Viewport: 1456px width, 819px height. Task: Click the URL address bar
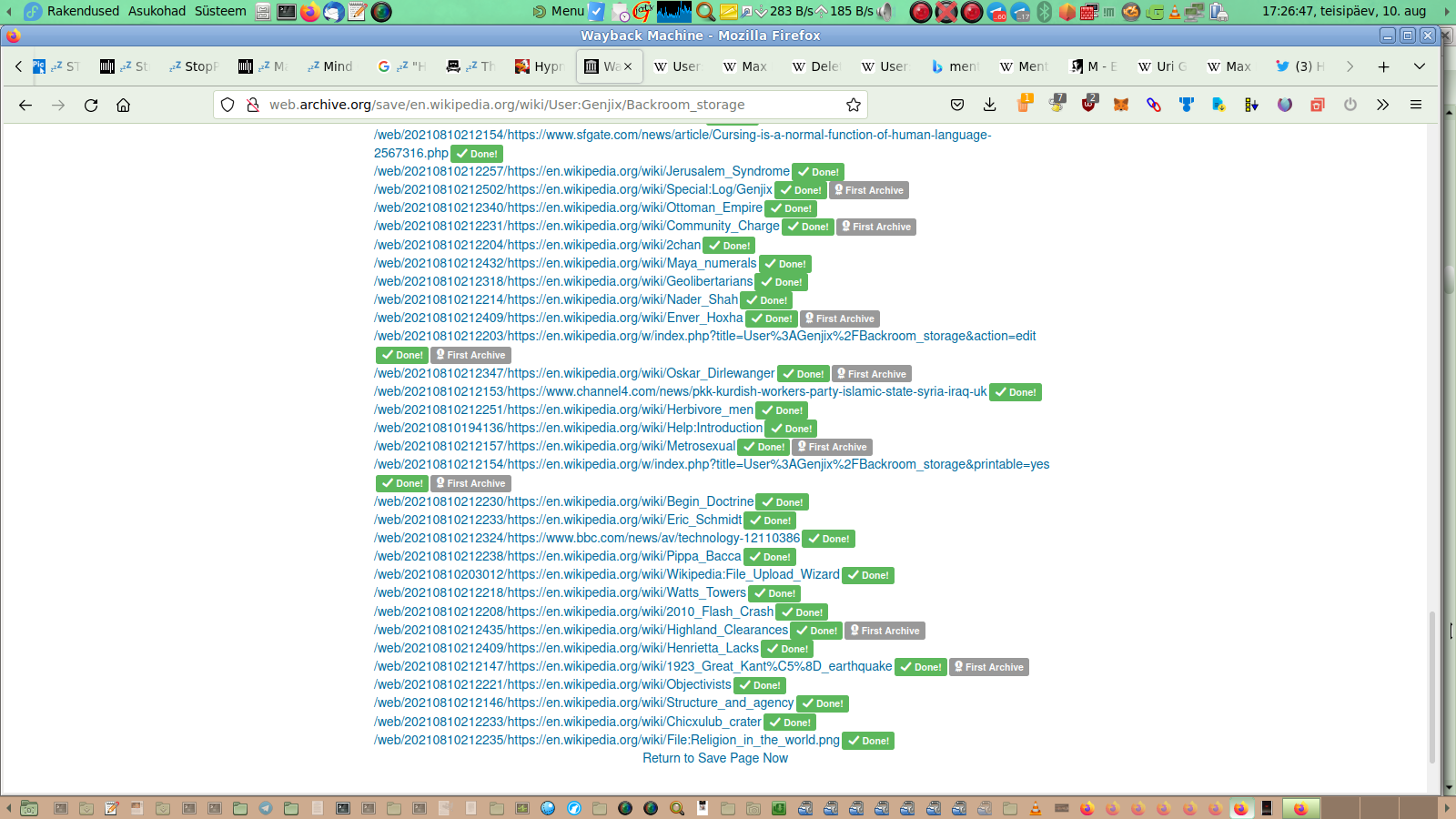[546, 105]
